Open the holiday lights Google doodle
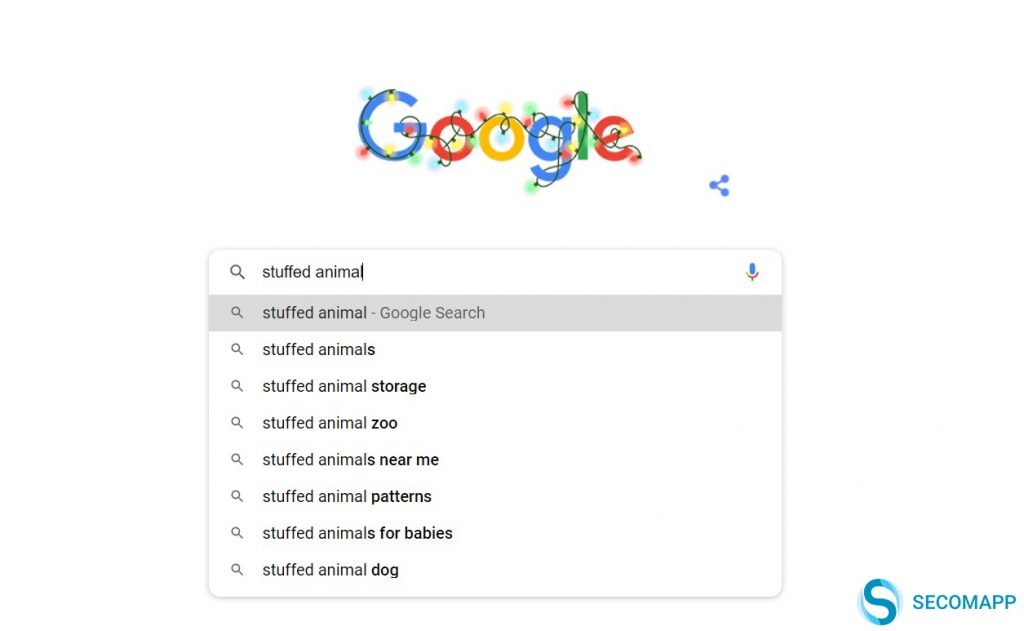Viewport: 1024px width, 631px height. pos(500,140)
